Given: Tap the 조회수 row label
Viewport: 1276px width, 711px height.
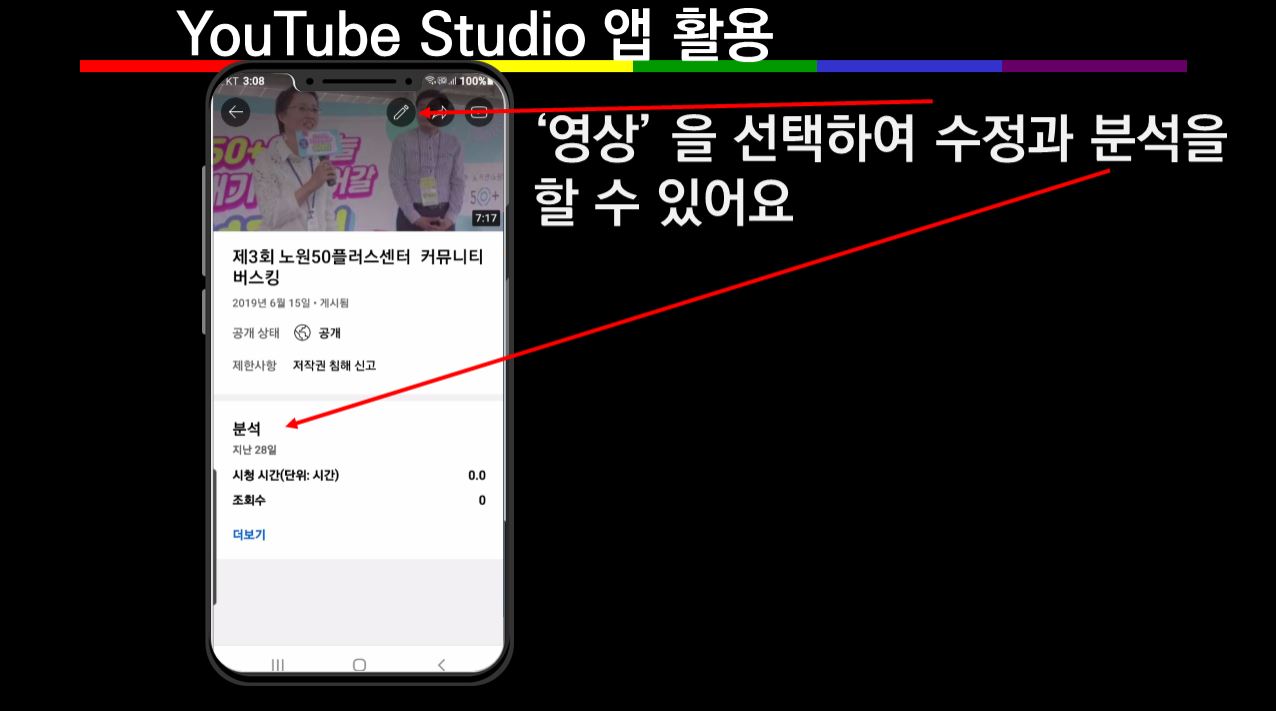Looking at the screenshot, I should pos(249,500).
